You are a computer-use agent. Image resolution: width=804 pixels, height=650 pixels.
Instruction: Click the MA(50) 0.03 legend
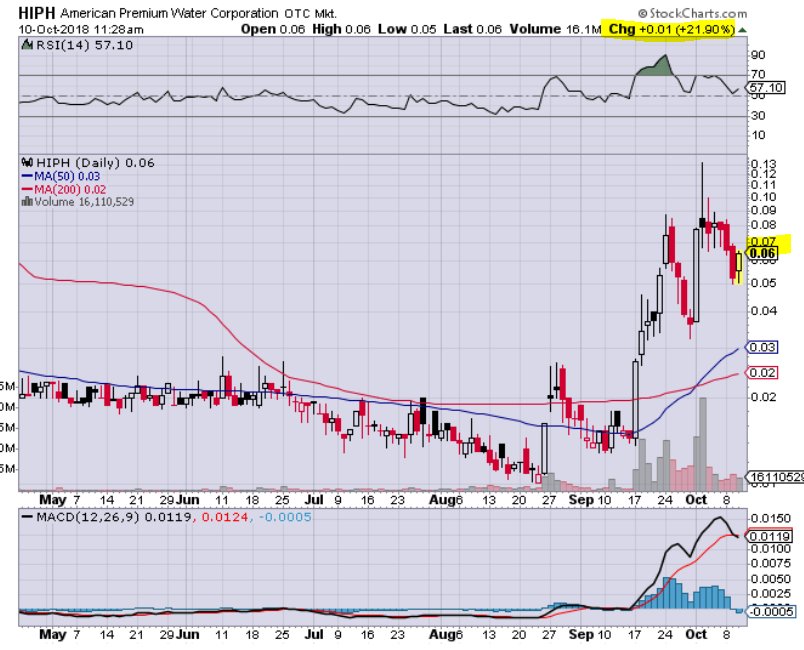tap(61, 176)
